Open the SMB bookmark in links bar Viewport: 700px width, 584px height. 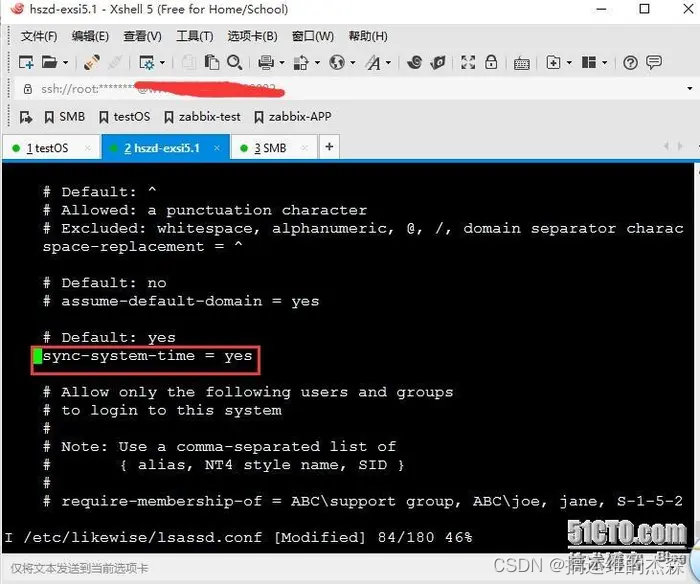coord(65,117)
